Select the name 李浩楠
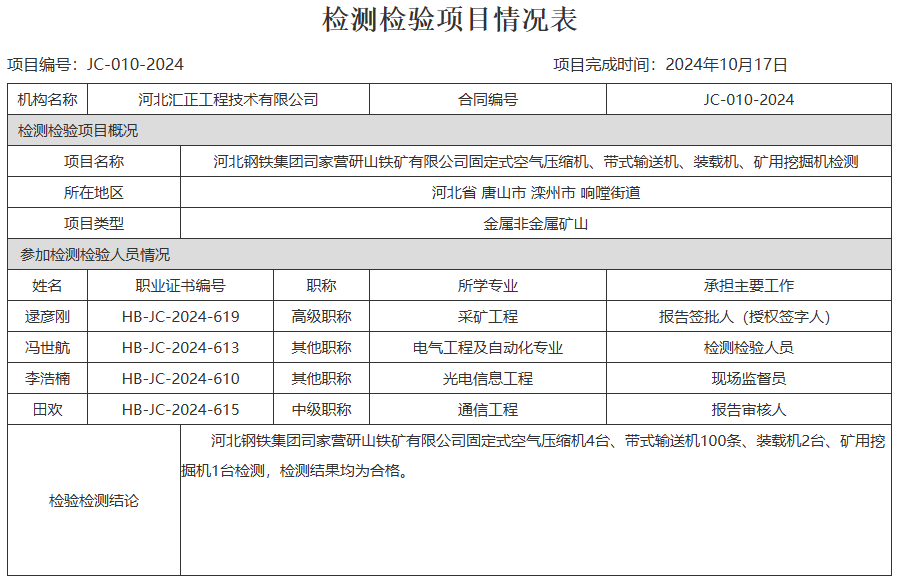The height and width of the screenshot is (581, 901). (48, 379)
